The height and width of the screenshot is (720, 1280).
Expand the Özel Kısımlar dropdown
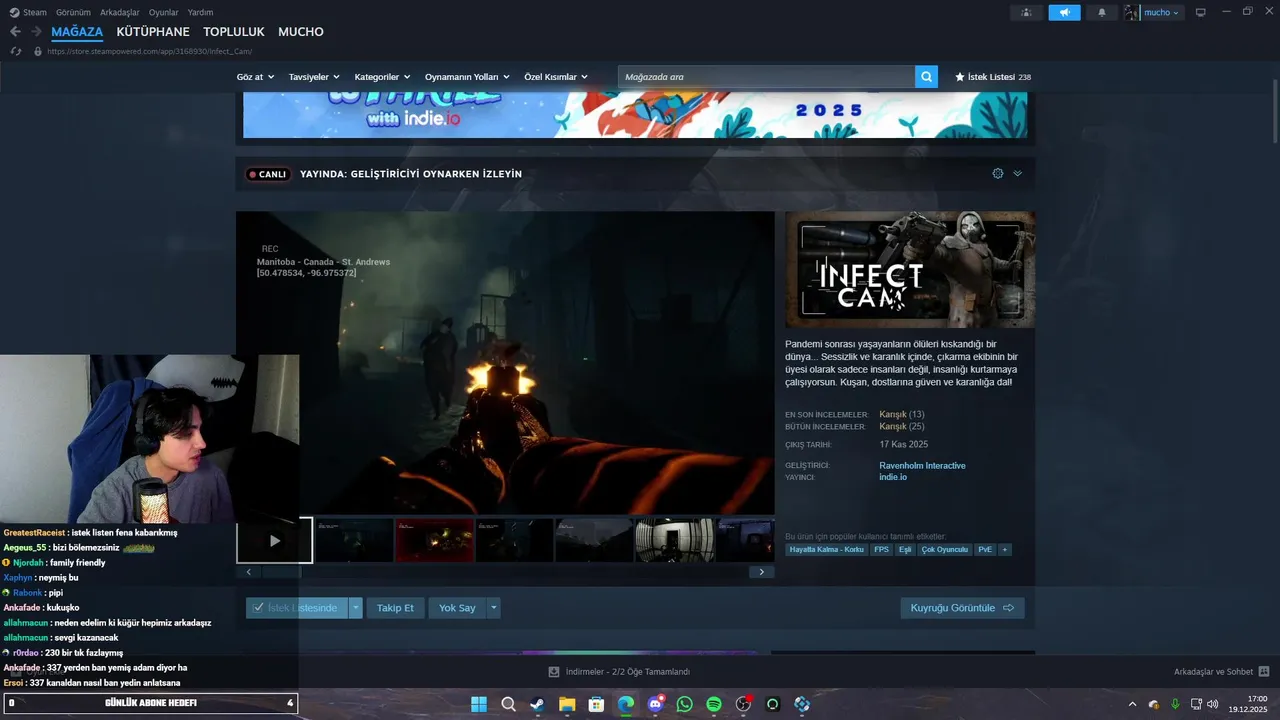[x=556, y=77]
